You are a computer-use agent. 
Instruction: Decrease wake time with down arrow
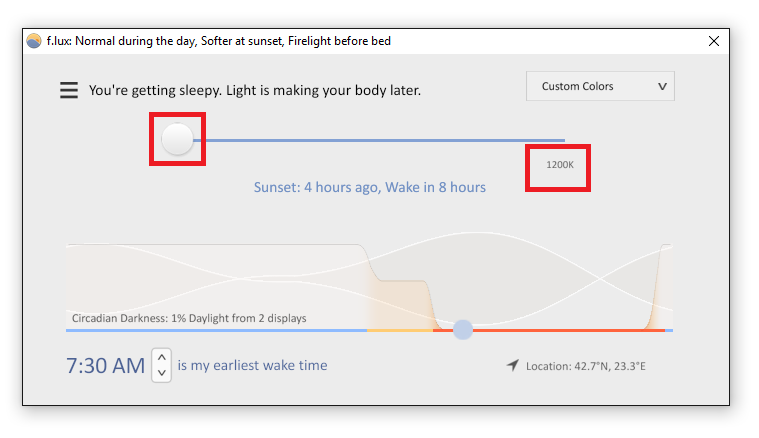pos(162,373)
